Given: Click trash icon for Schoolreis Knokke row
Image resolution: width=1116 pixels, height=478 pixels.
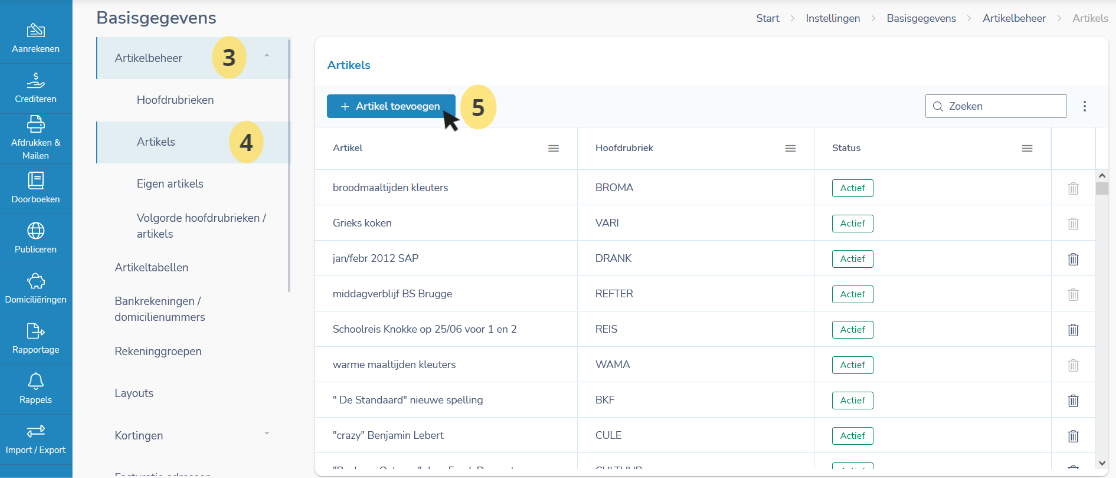Looking at the screenshot, I should [1073, 329].
